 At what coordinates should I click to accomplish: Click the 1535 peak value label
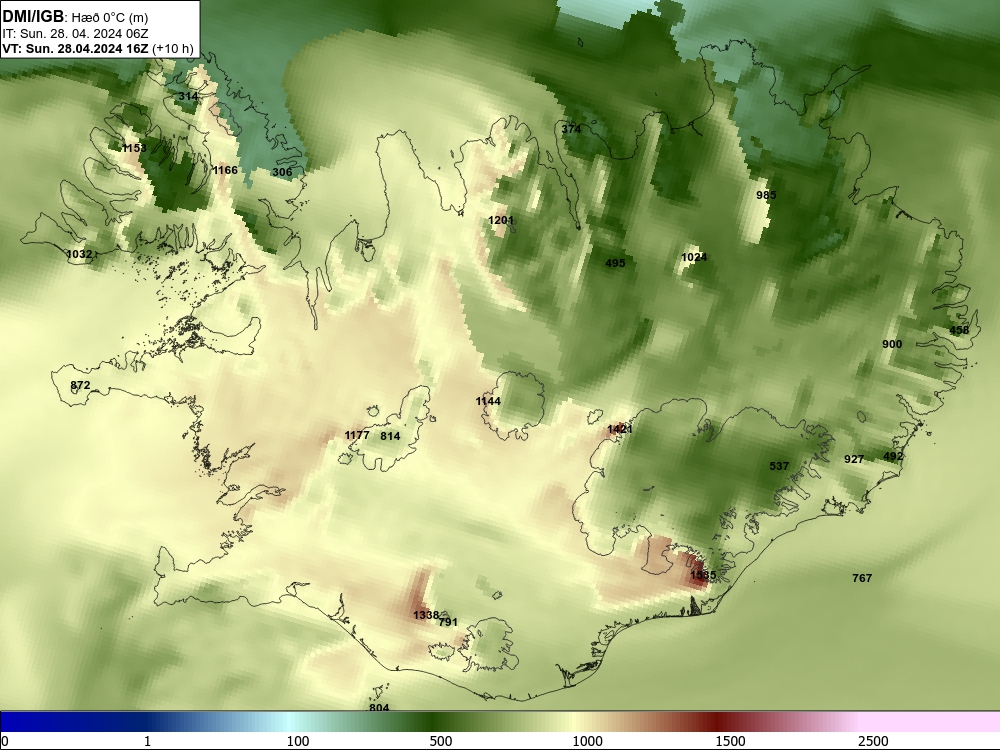703,575
